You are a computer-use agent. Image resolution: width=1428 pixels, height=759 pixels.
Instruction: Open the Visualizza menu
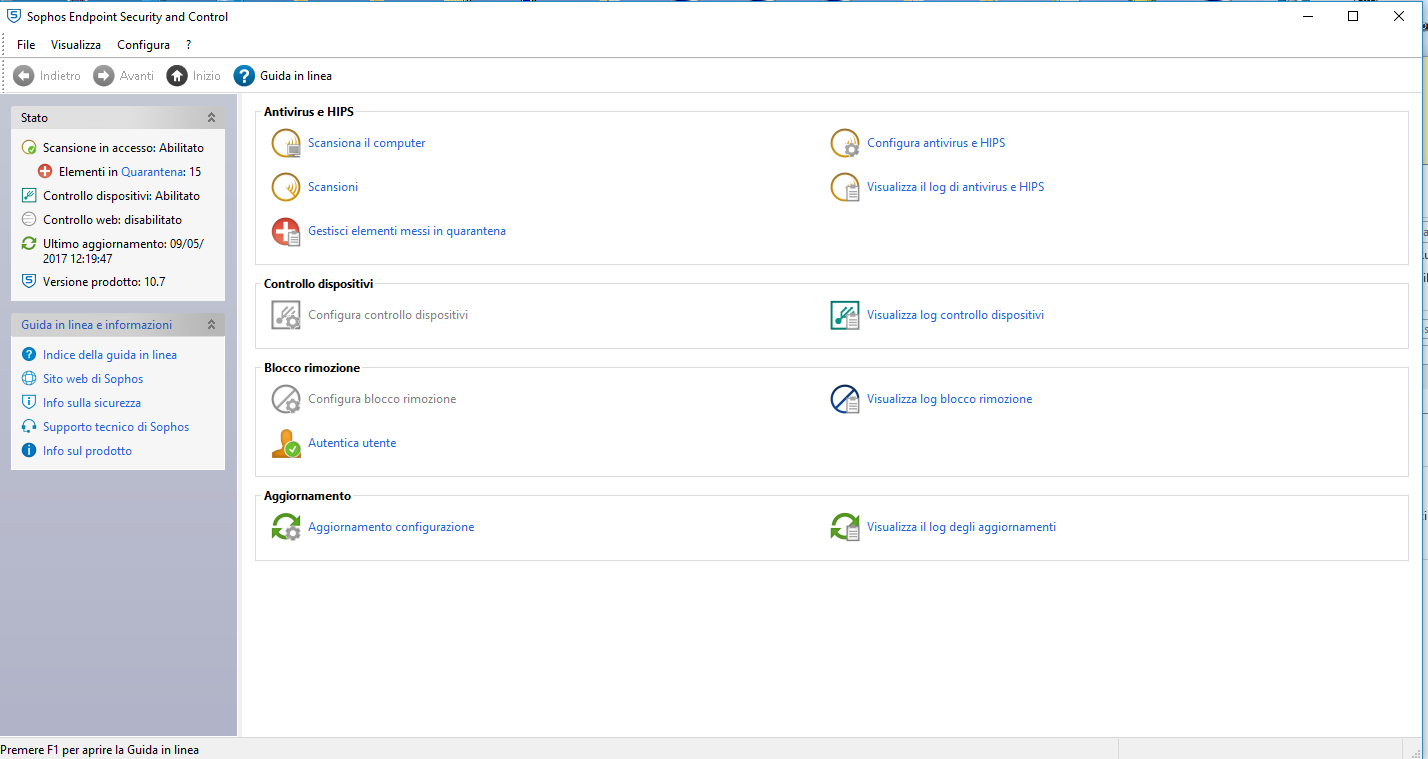coord(76,45)
